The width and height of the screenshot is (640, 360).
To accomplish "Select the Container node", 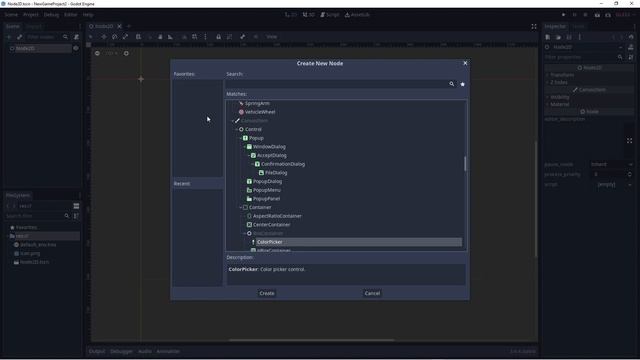I will 260,207.
